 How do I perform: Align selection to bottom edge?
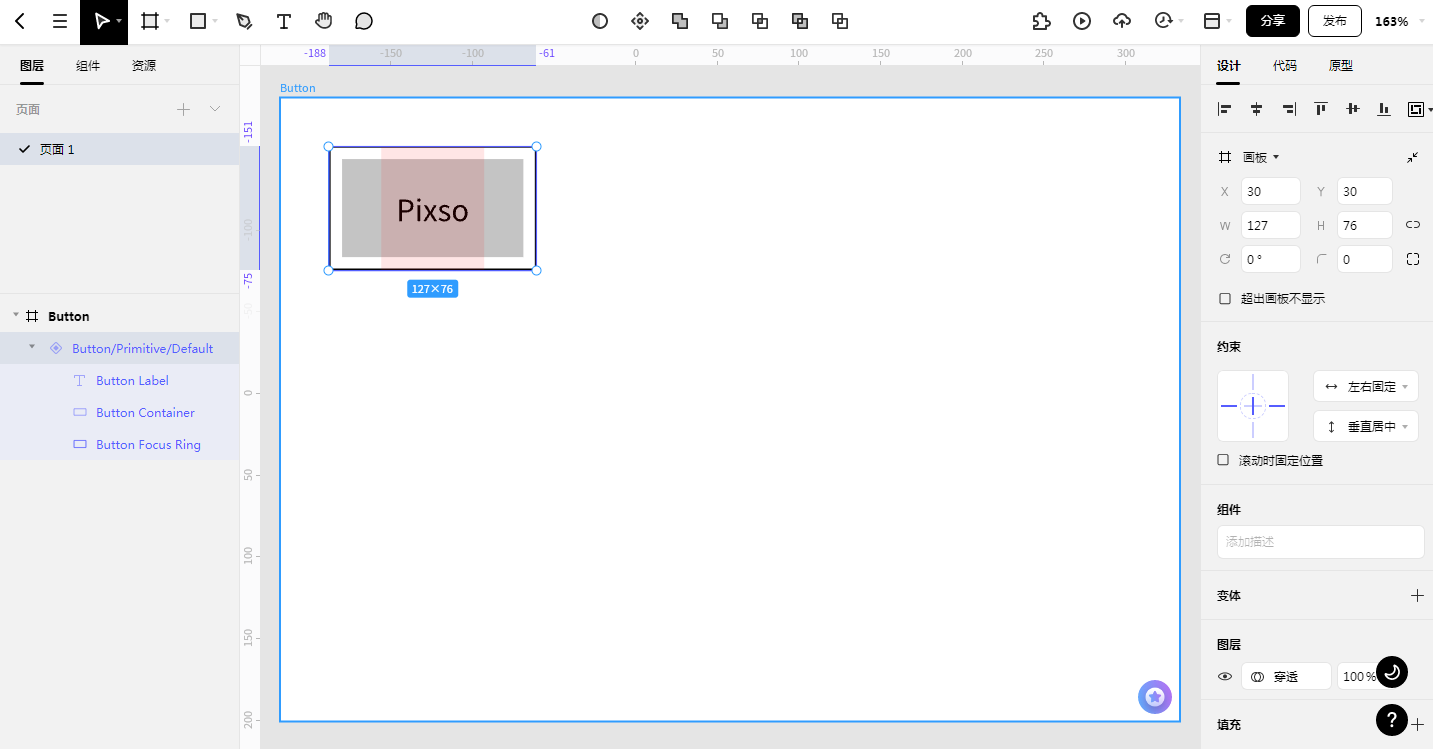tap(1384, 109)
